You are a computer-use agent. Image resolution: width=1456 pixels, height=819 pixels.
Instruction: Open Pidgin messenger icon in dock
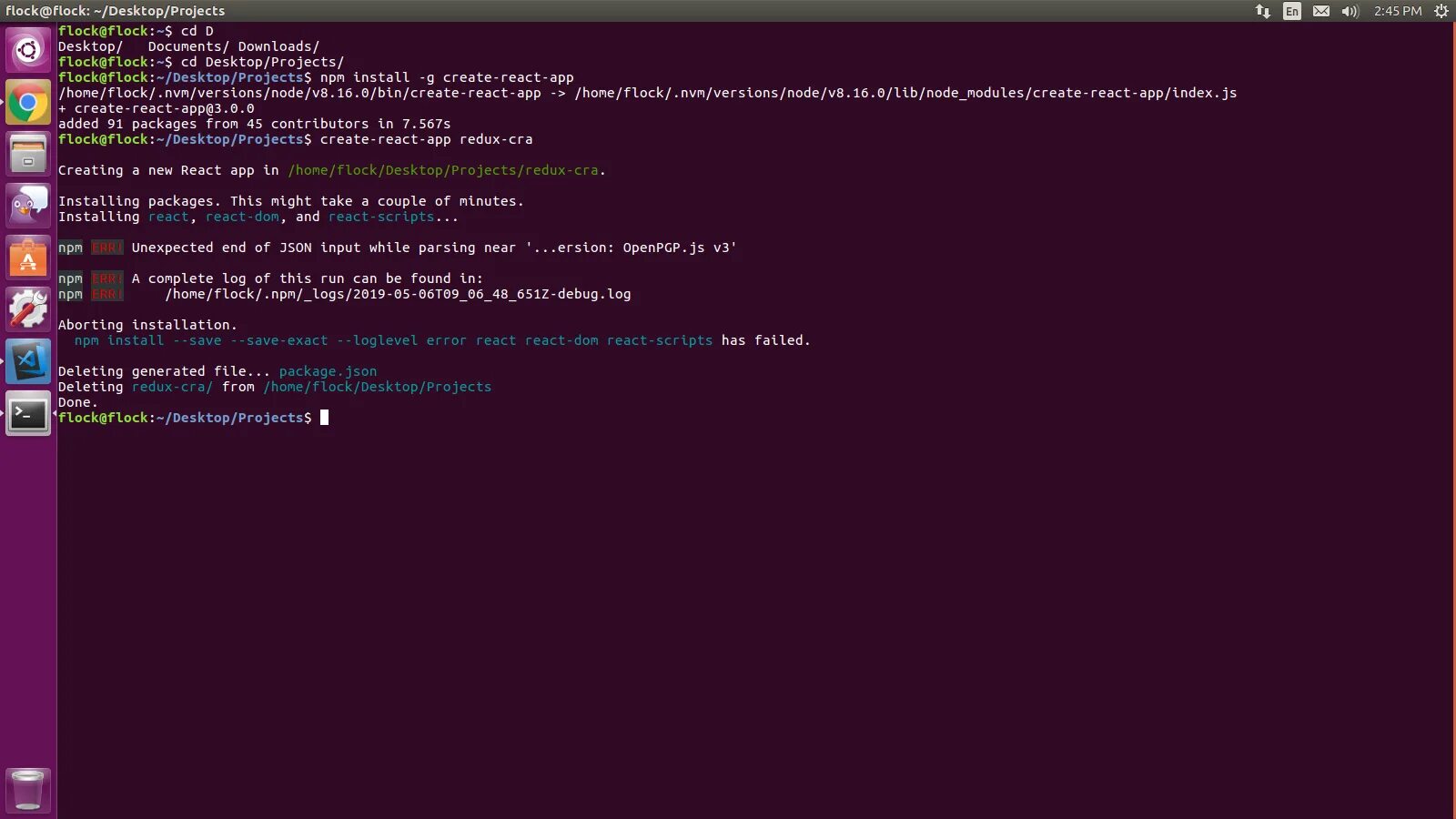(x=28, y=206)
